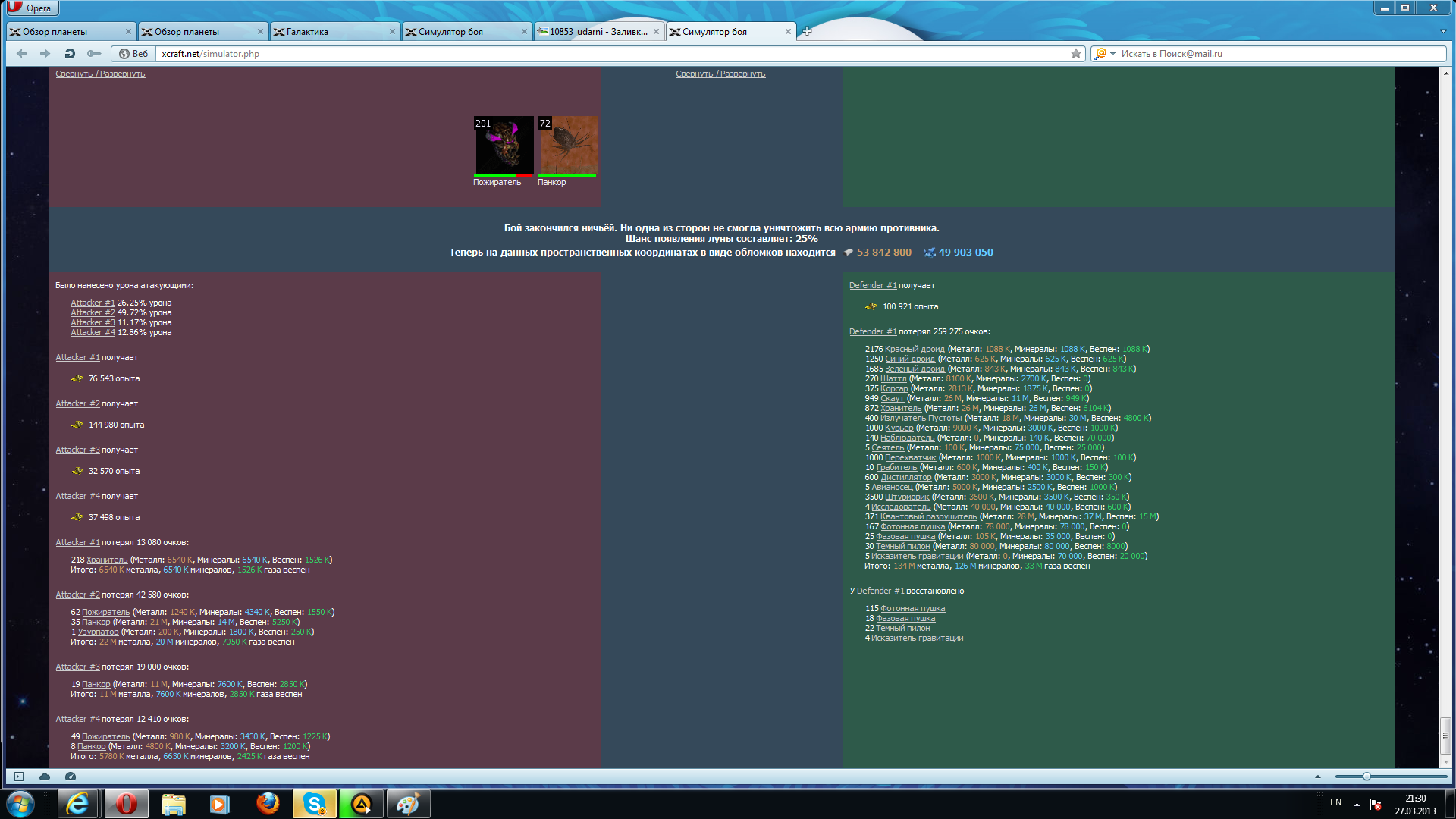Open the search engine dropdown arrow
Image resolution: width=1456 pixels, height=819 pixels.
(1112, 54)
